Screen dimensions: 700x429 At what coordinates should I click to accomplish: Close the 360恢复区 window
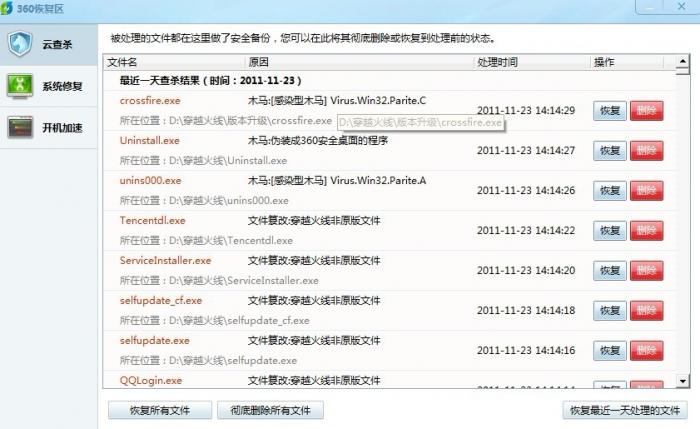[681, 7]
